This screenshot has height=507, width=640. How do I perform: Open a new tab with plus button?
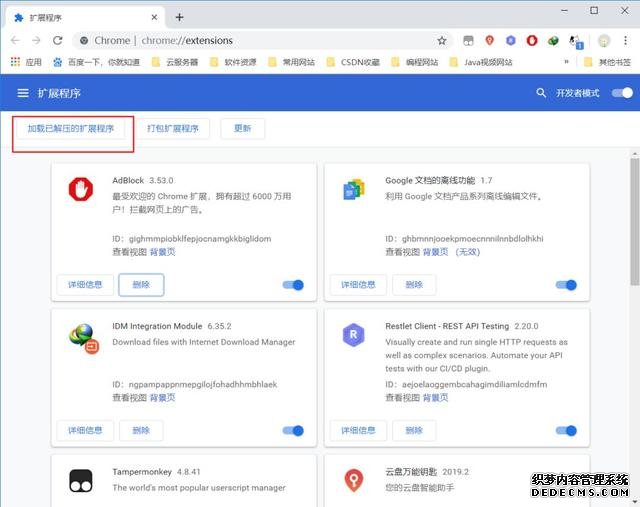[179, 18]
